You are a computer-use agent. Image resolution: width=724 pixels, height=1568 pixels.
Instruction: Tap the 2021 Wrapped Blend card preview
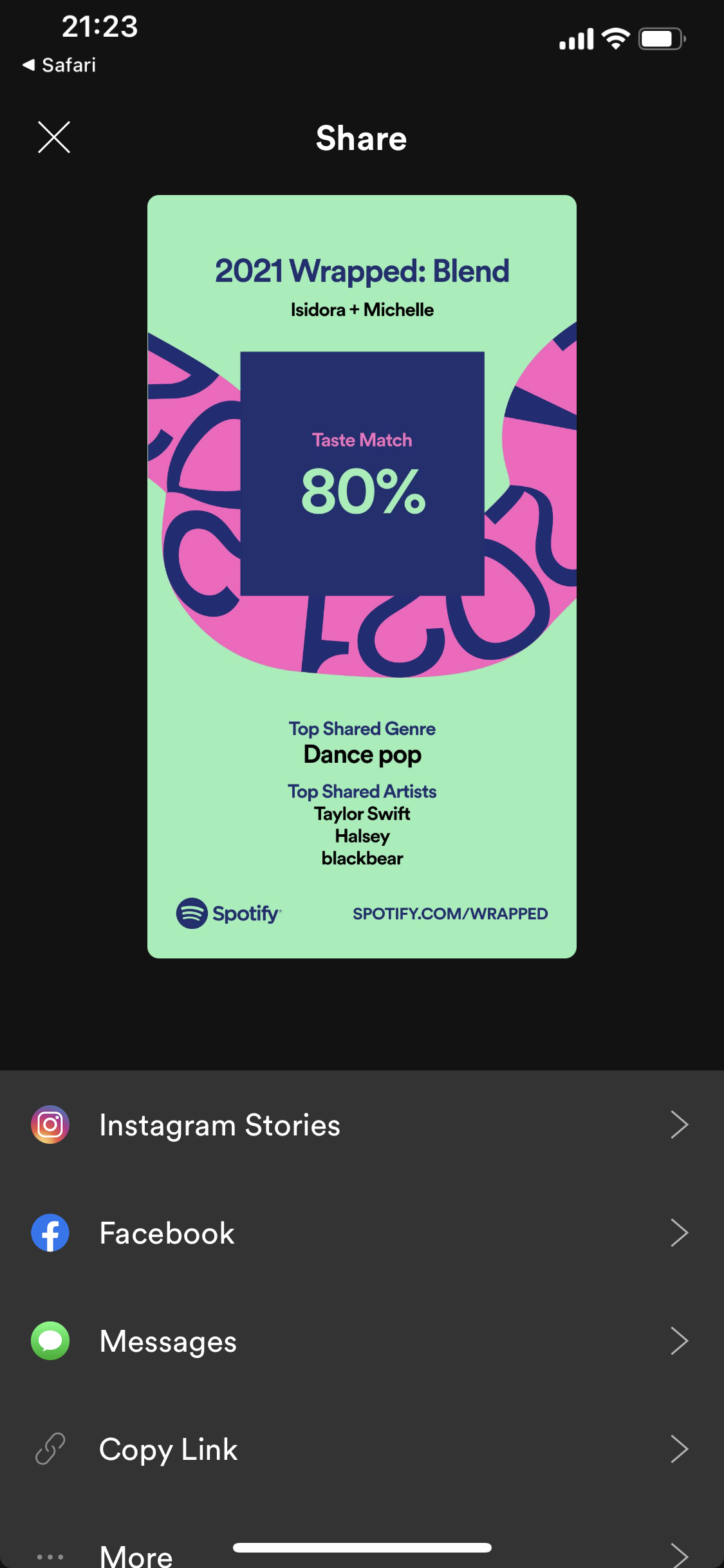362,577
